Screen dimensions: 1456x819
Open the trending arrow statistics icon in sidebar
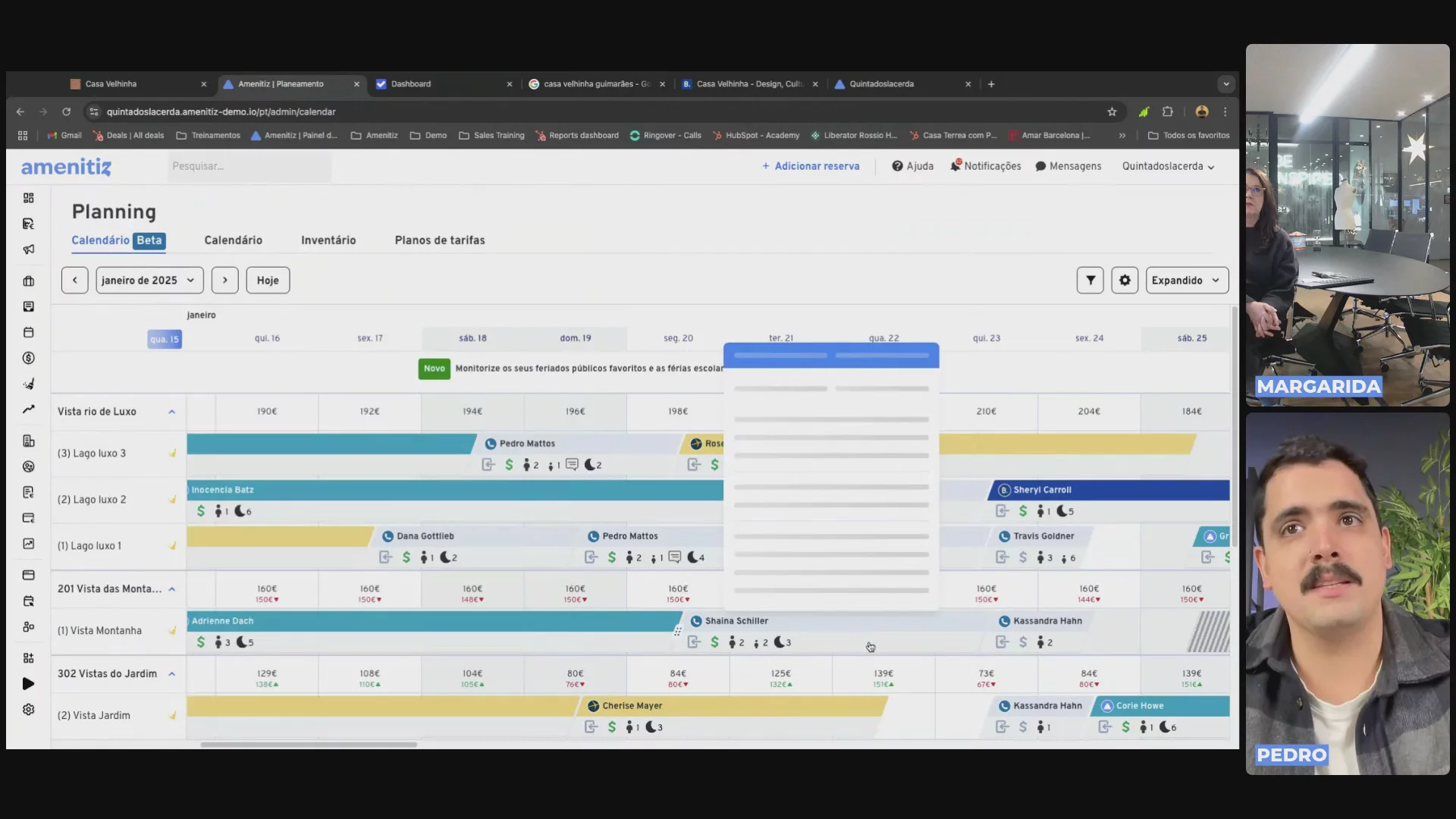pos(29,409)
